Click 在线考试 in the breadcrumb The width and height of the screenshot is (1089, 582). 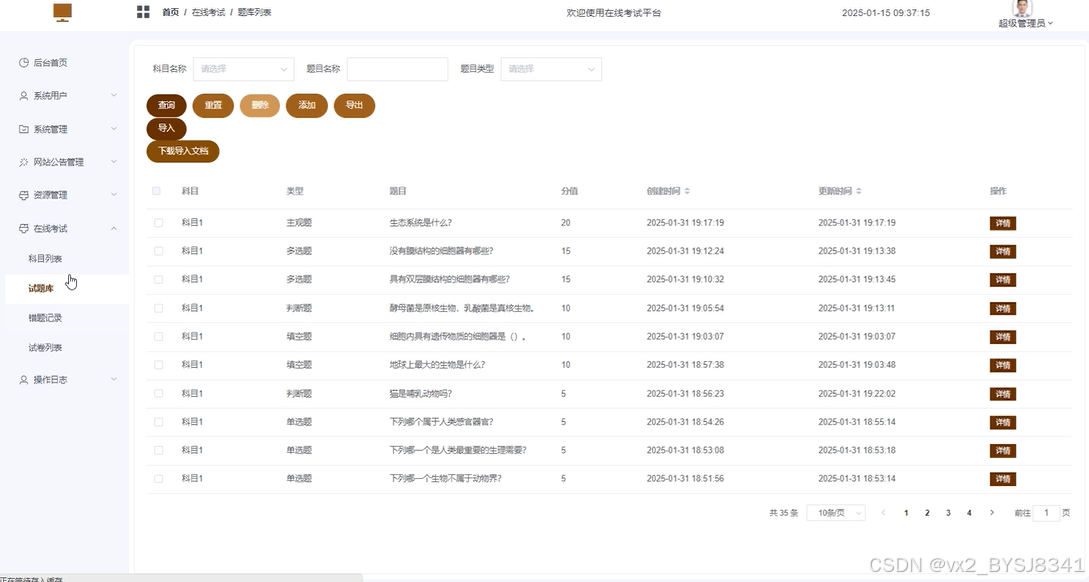pyautogui.click(x=208, y=13)
